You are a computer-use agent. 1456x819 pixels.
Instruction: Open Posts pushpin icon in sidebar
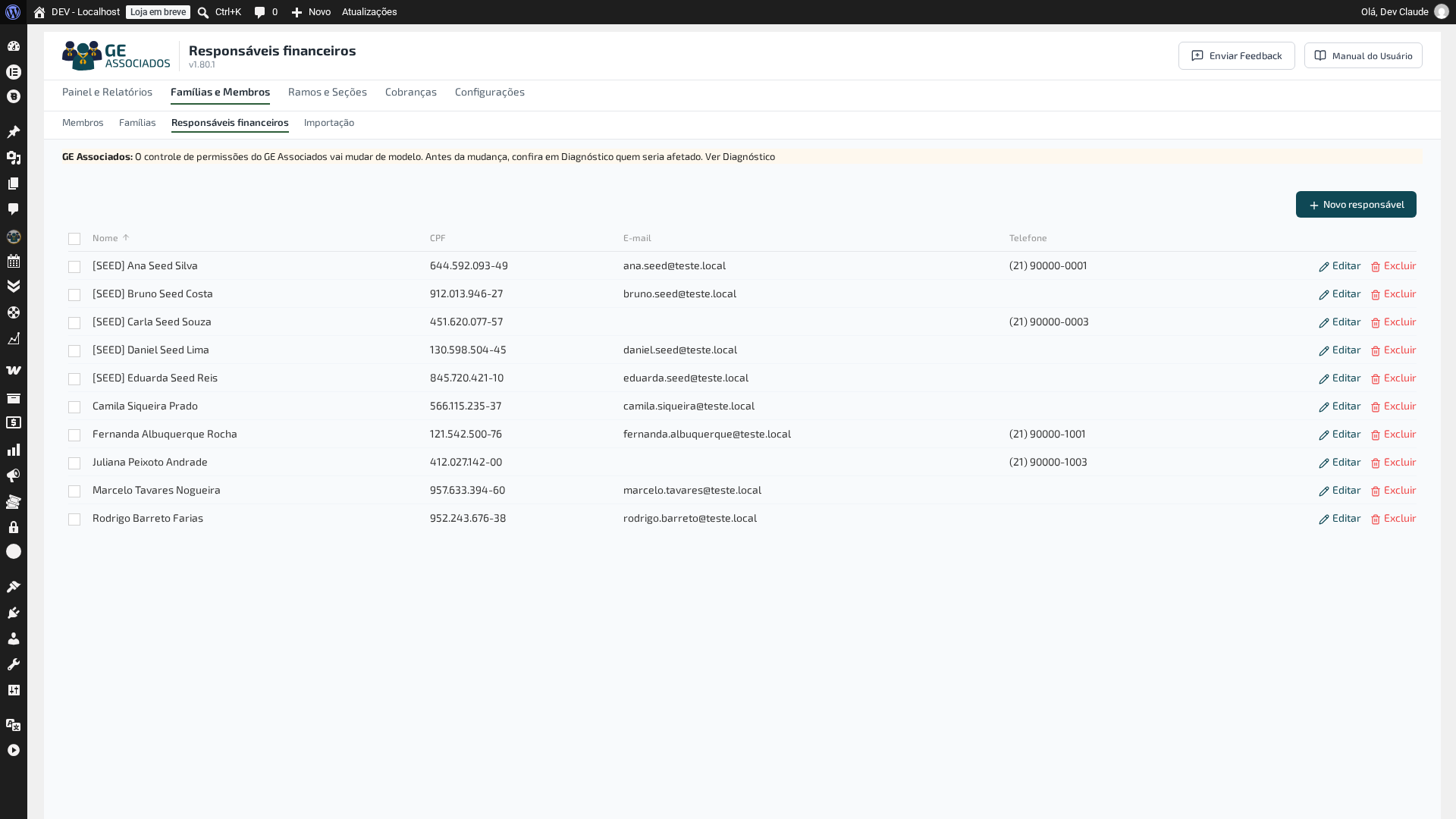click(x=14, y=132)
